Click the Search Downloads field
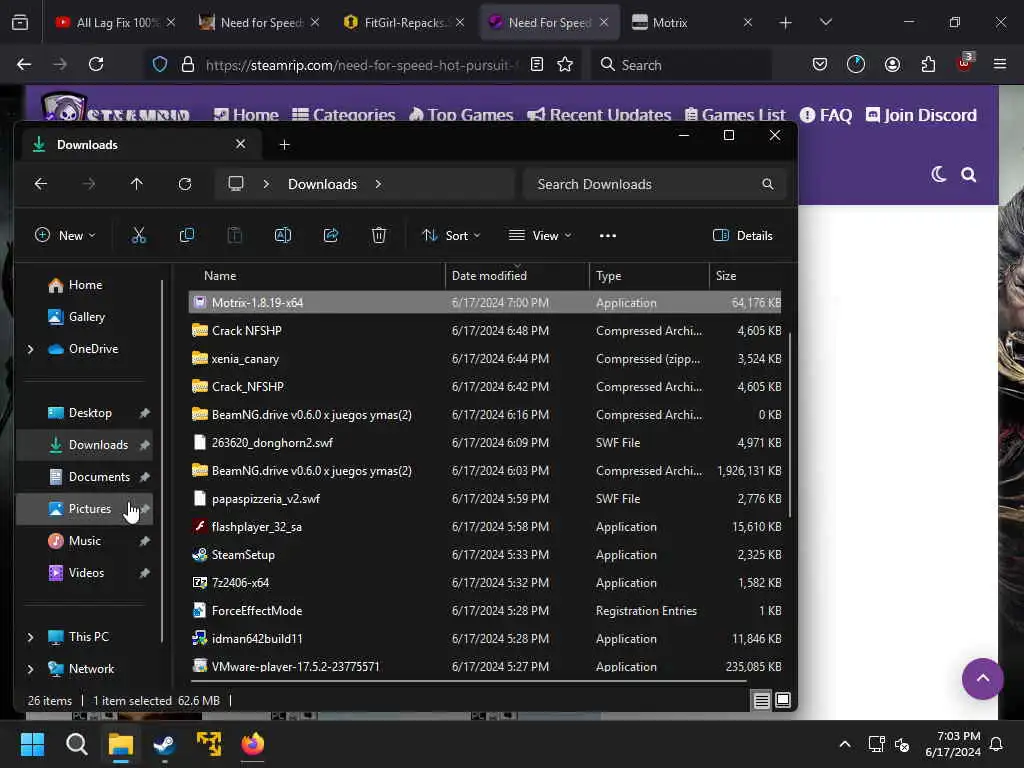 coord(653,184)
